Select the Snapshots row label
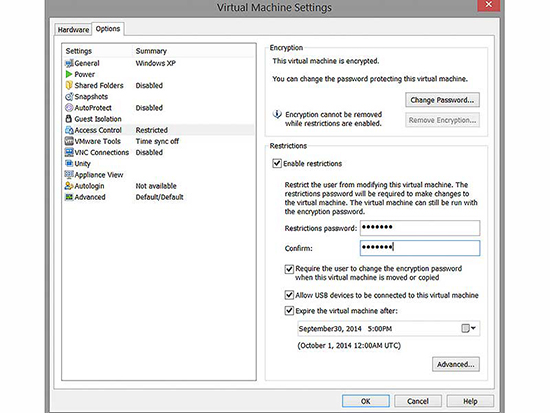Image resolution: width=550 pixels, height=413 pixels. pos(91,96)
